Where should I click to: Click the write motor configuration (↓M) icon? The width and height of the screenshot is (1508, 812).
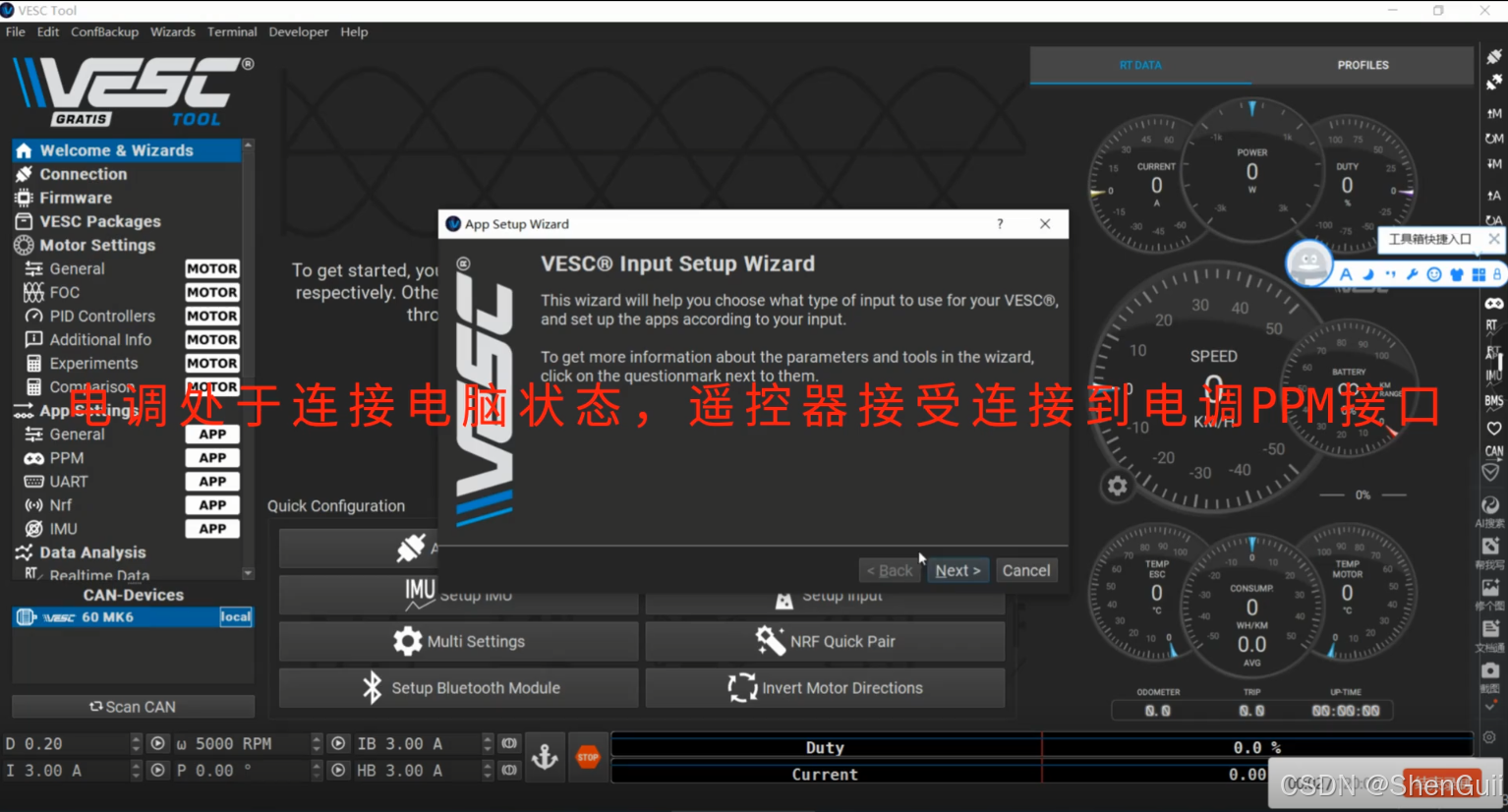click(x=1494, y=164)
